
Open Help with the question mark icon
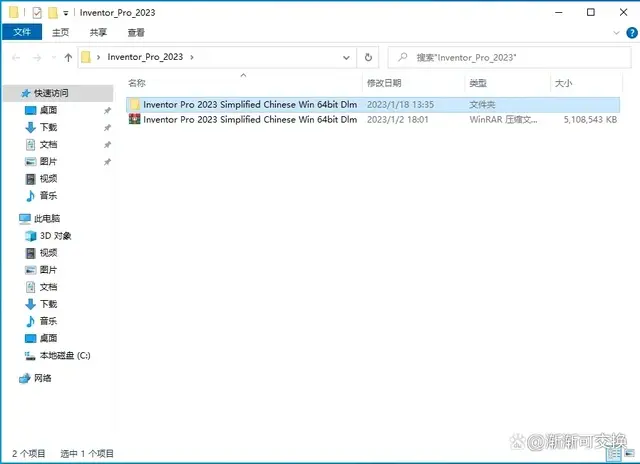tap(632, 33)
